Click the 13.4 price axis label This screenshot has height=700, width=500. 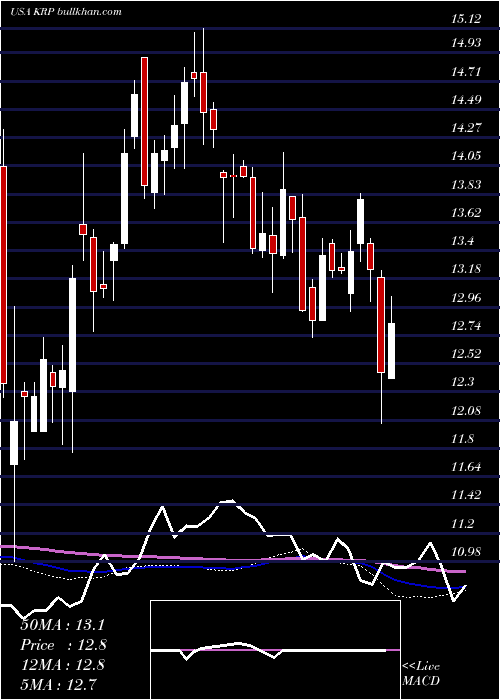tap(463, 241)
